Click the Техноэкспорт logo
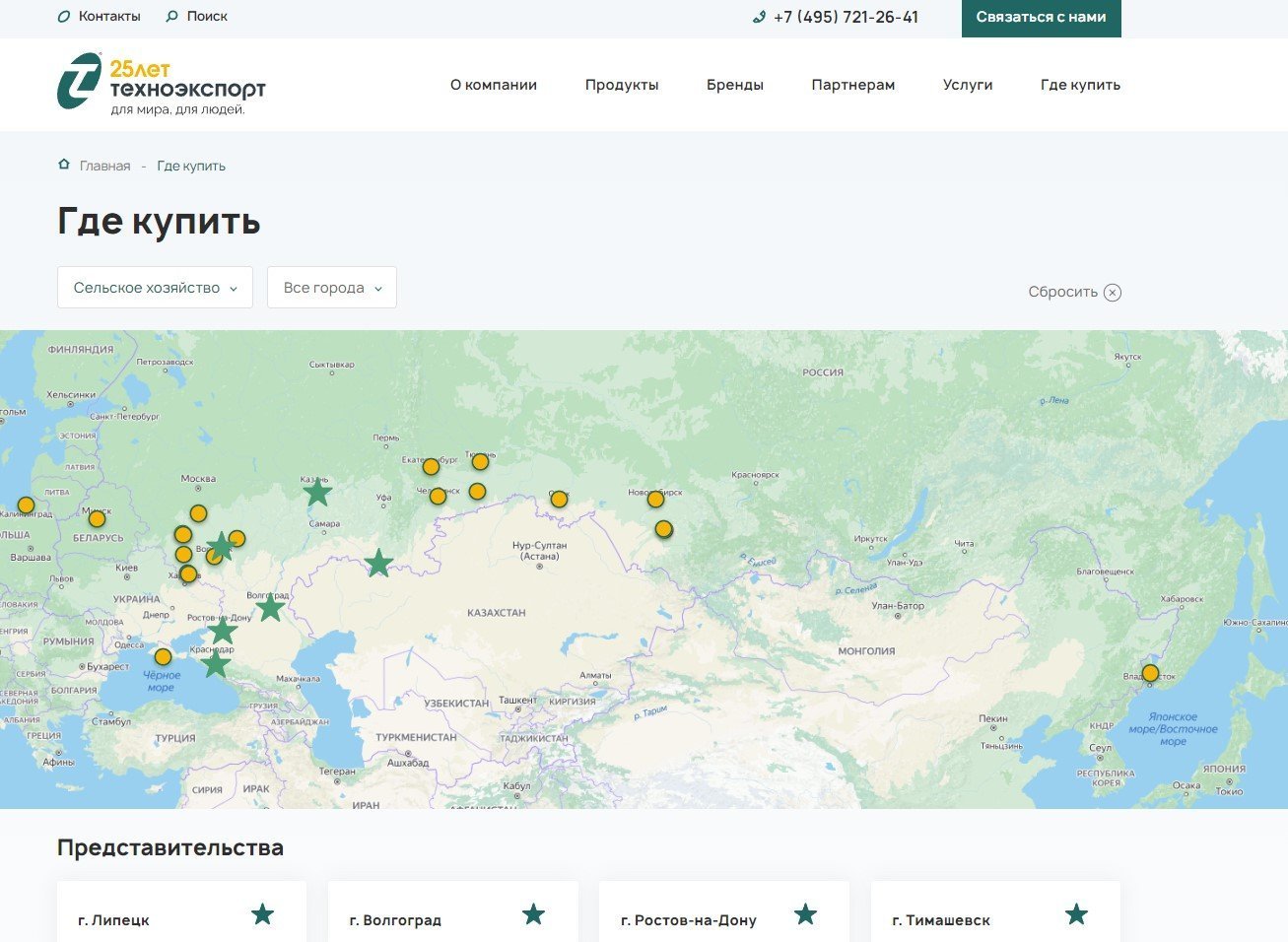Screen dimensions: 1288x942 [x=162, y=84]
